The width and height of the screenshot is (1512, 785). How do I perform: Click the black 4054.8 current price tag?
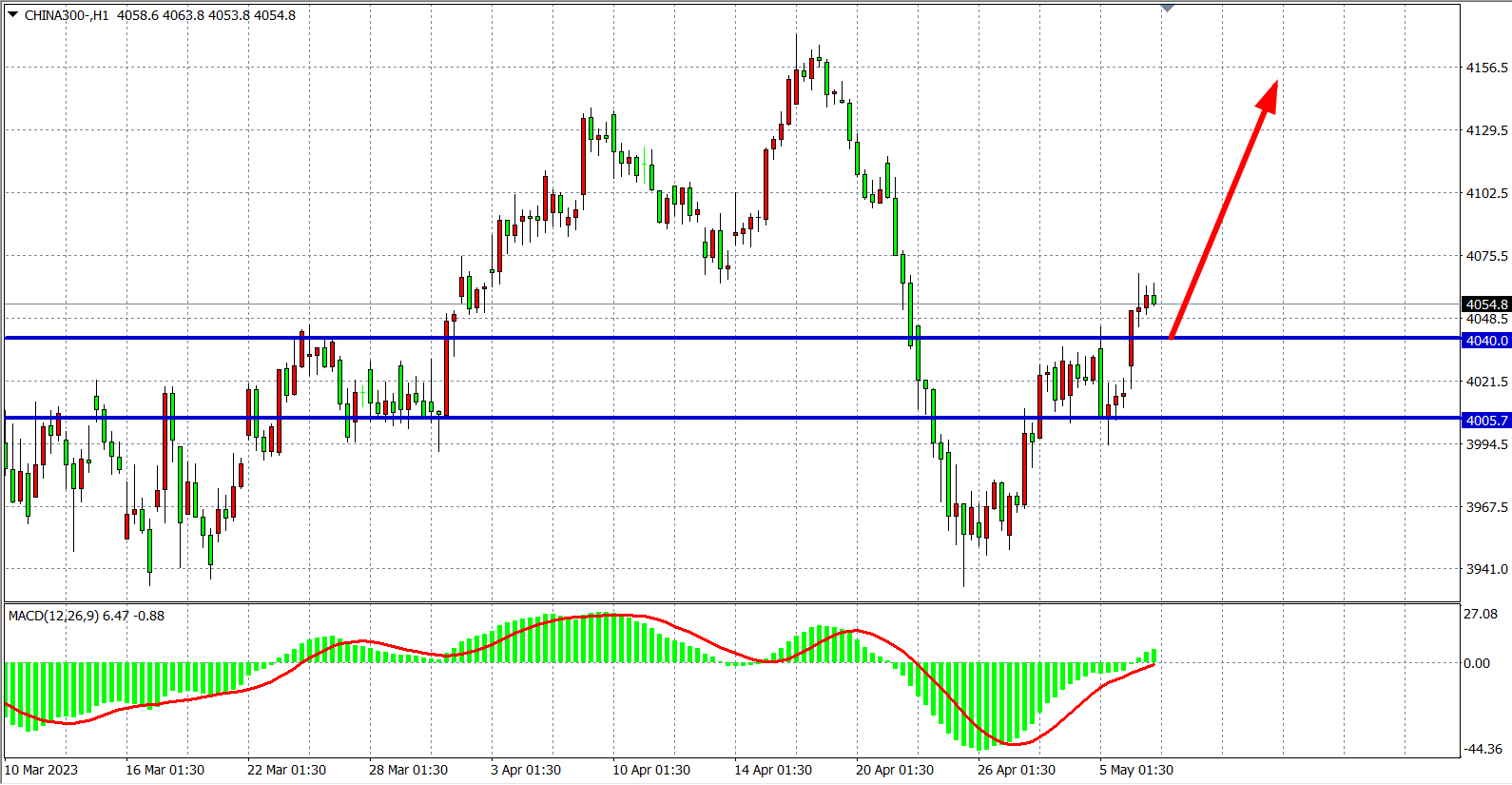1486,304
